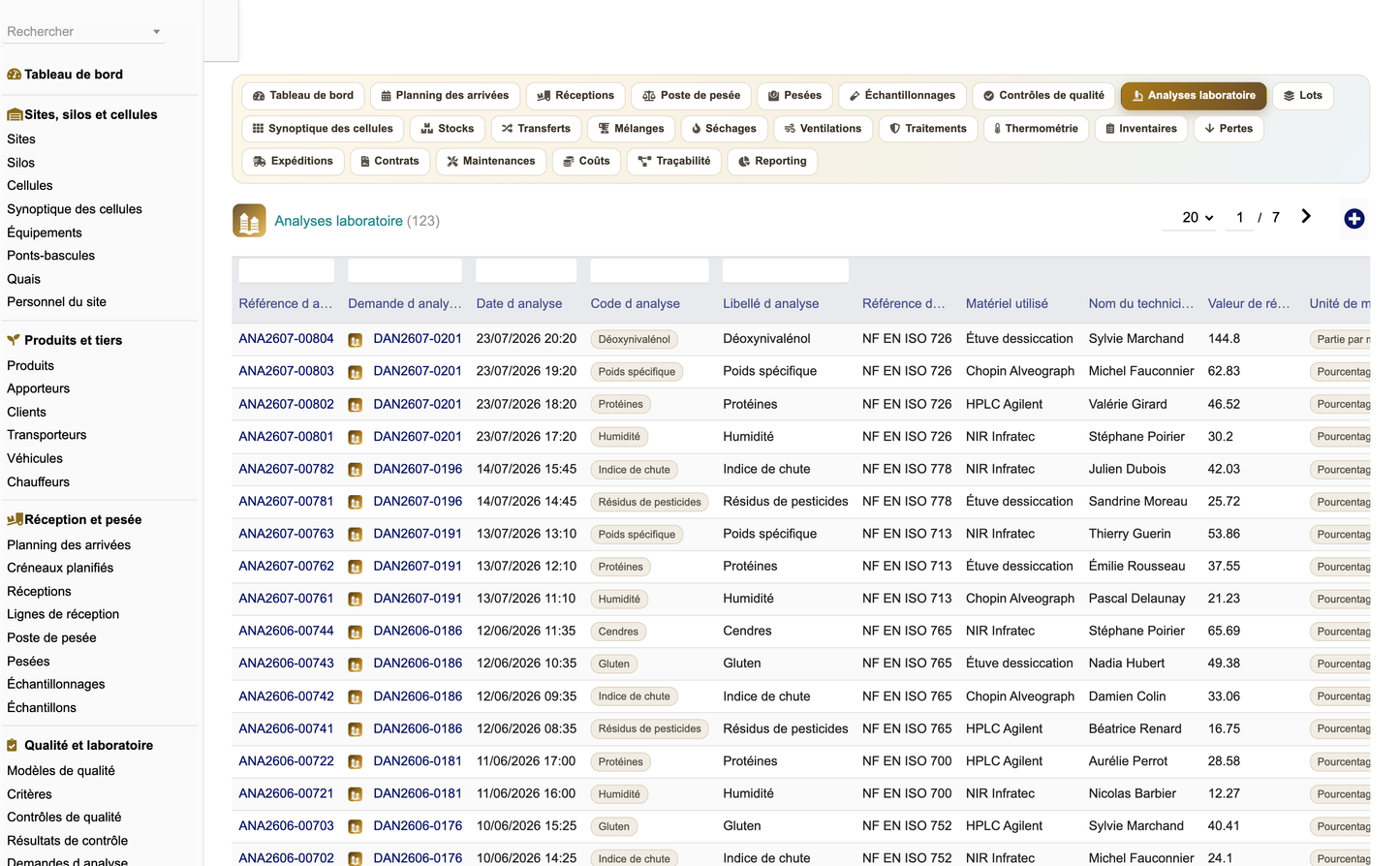This screenshot has height=866, width=1400.
Task: Click the current page number field
Action: coord(1239,218)
